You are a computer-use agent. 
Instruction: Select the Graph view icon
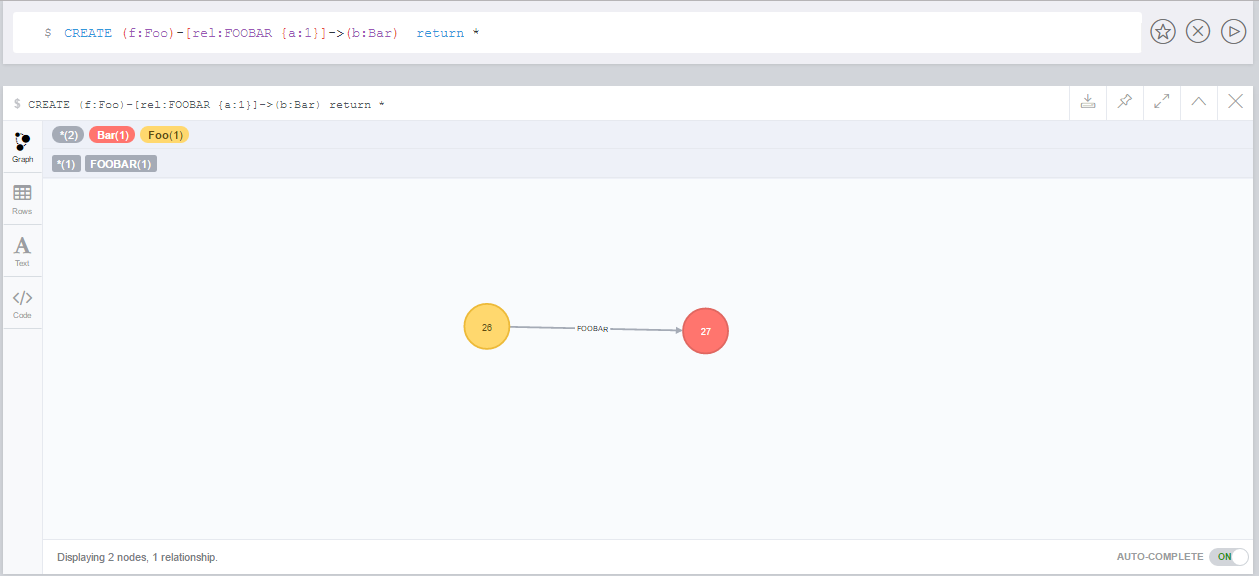(22, 145)
